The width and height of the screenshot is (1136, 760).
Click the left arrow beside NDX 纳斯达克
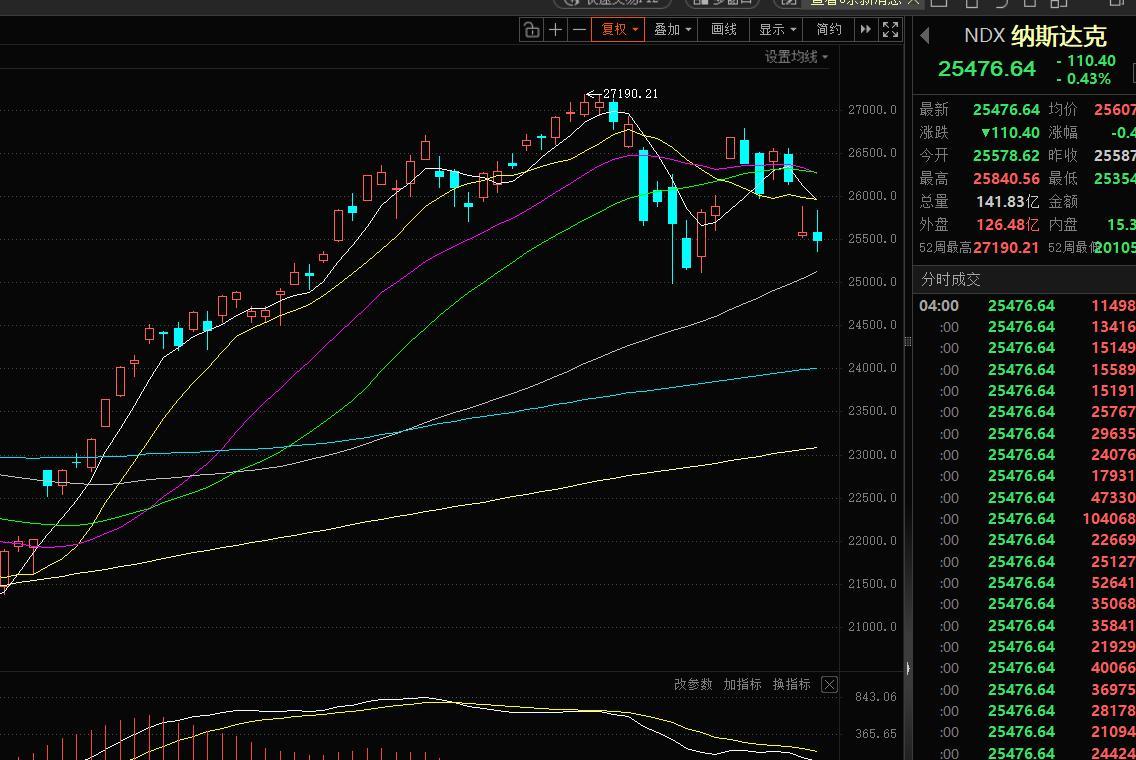pos(924,36)
